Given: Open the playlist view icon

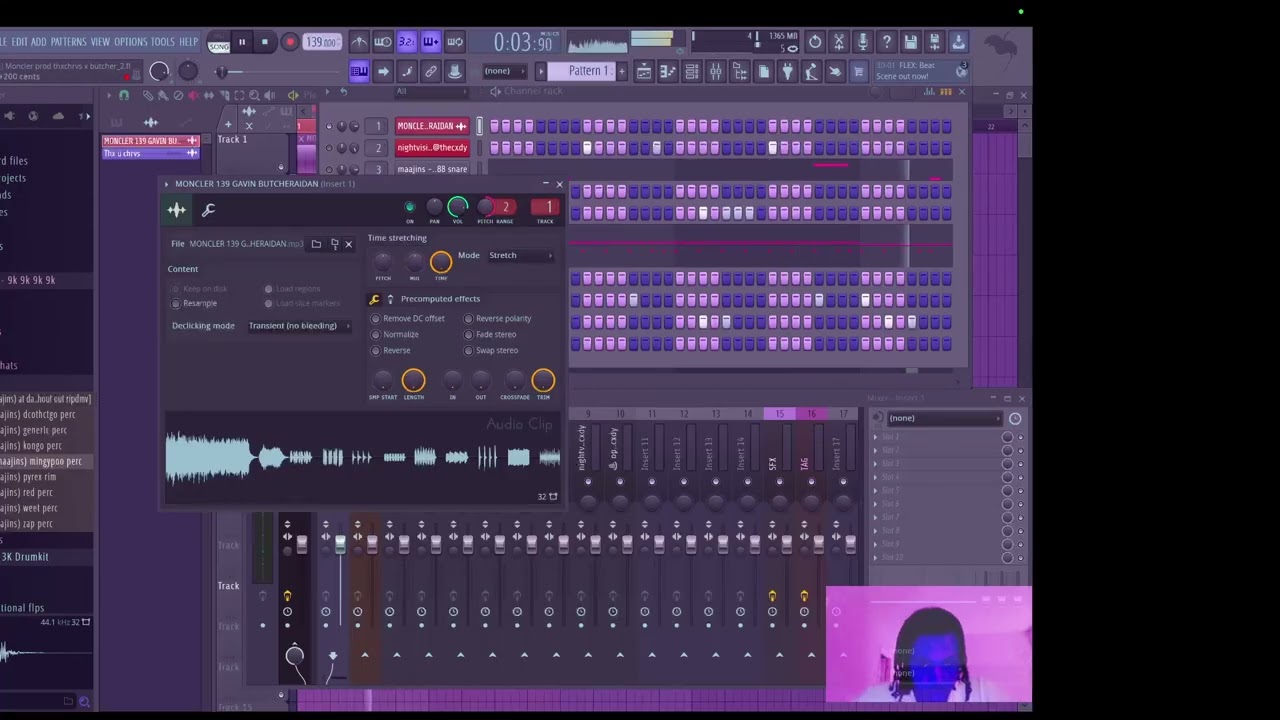Looking at the screenshot, I should point(644,72).
